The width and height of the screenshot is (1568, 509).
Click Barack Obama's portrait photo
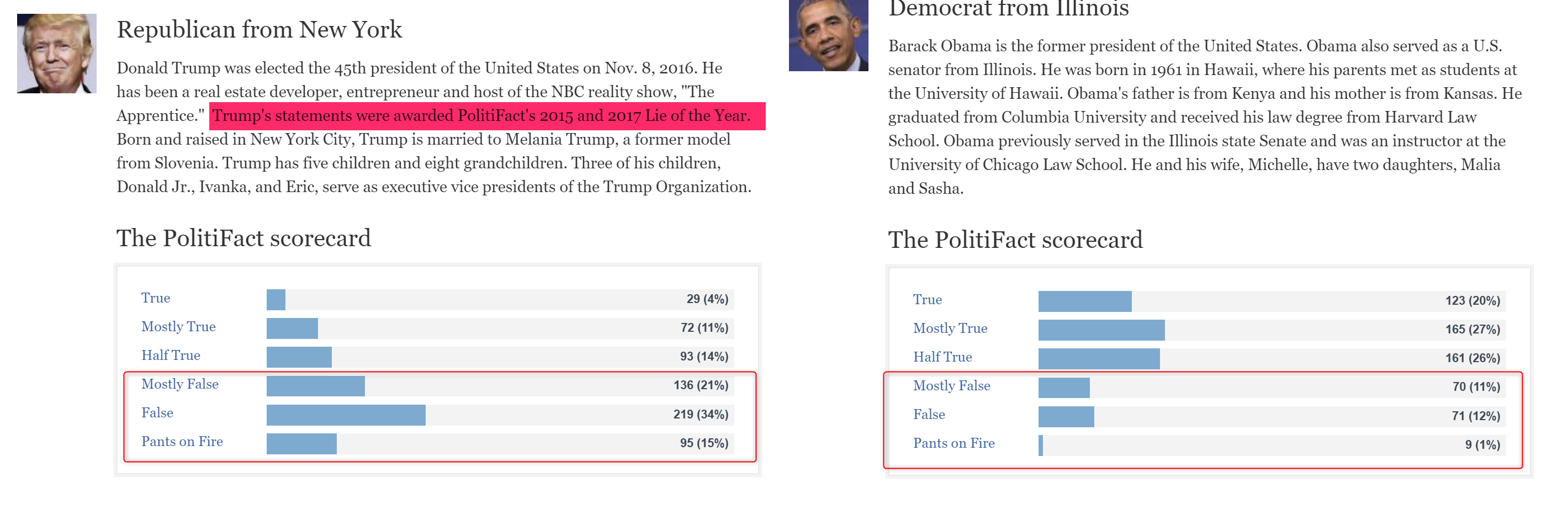(828, 35)
